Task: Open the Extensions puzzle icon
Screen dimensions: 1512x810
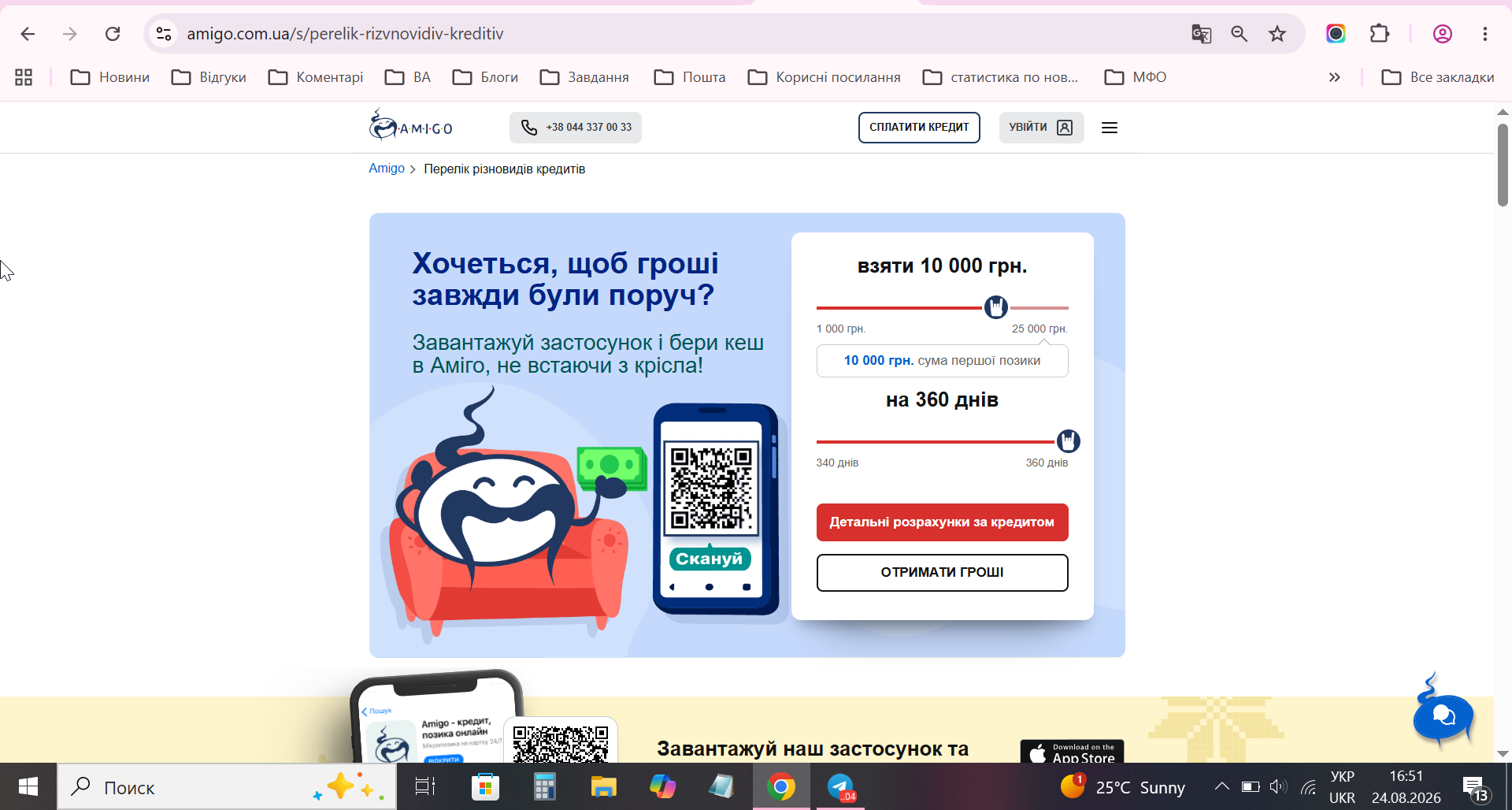Action: (1380, 34)
